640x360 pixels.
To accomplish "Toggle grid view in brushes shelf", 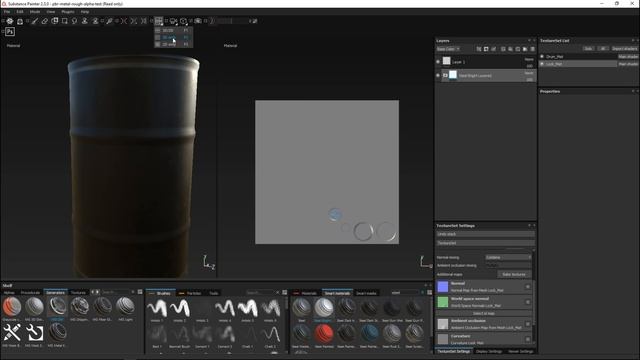I will click(284, 292).
